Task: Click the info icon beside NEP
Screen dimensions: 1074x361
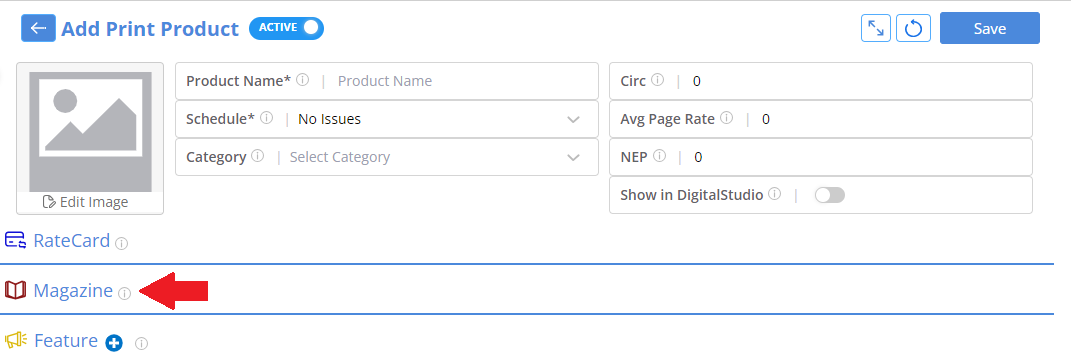Action: click(660, 156)
